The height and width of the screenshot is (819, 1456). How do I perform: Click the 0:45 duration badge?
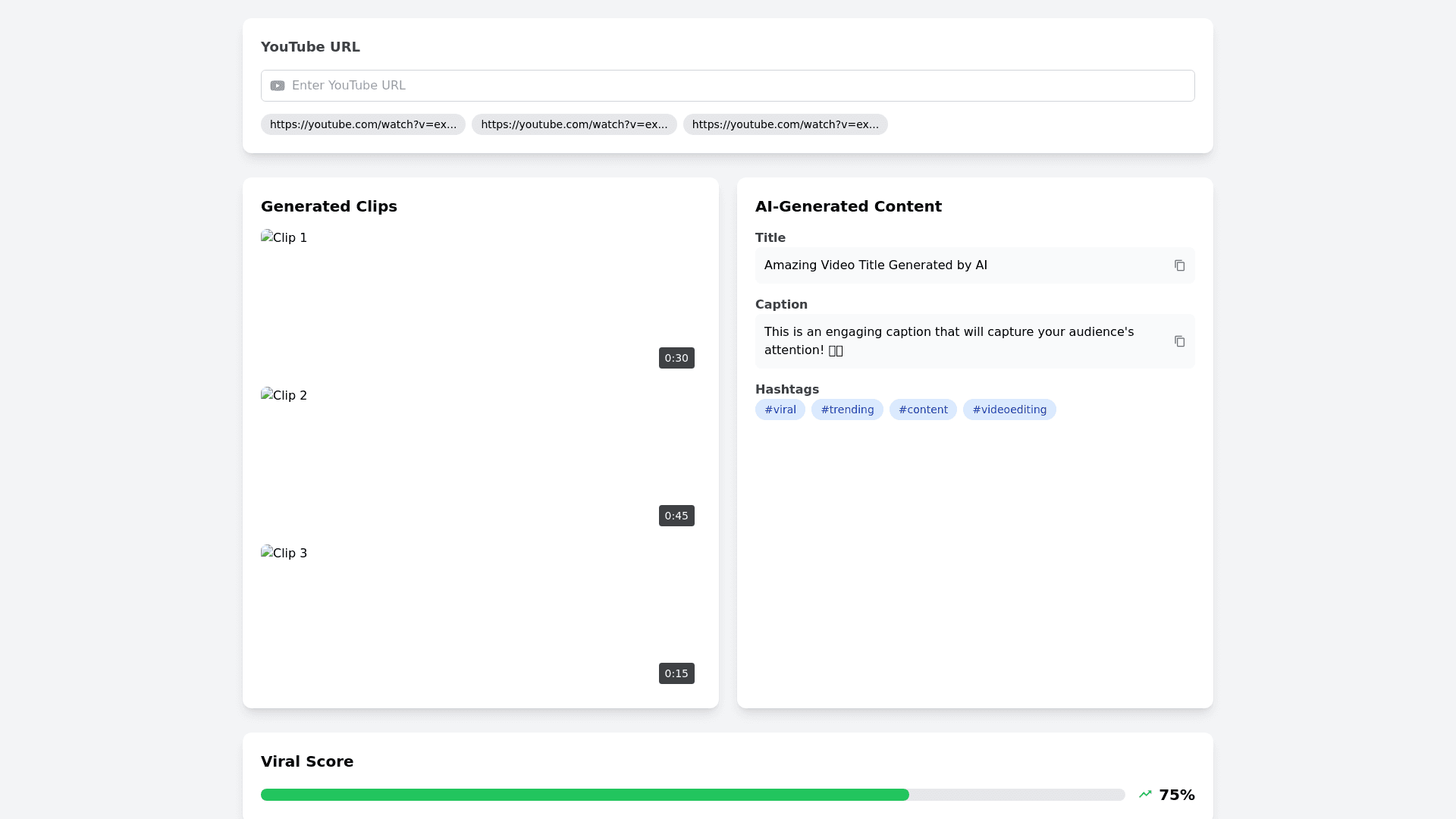point(676,516)
